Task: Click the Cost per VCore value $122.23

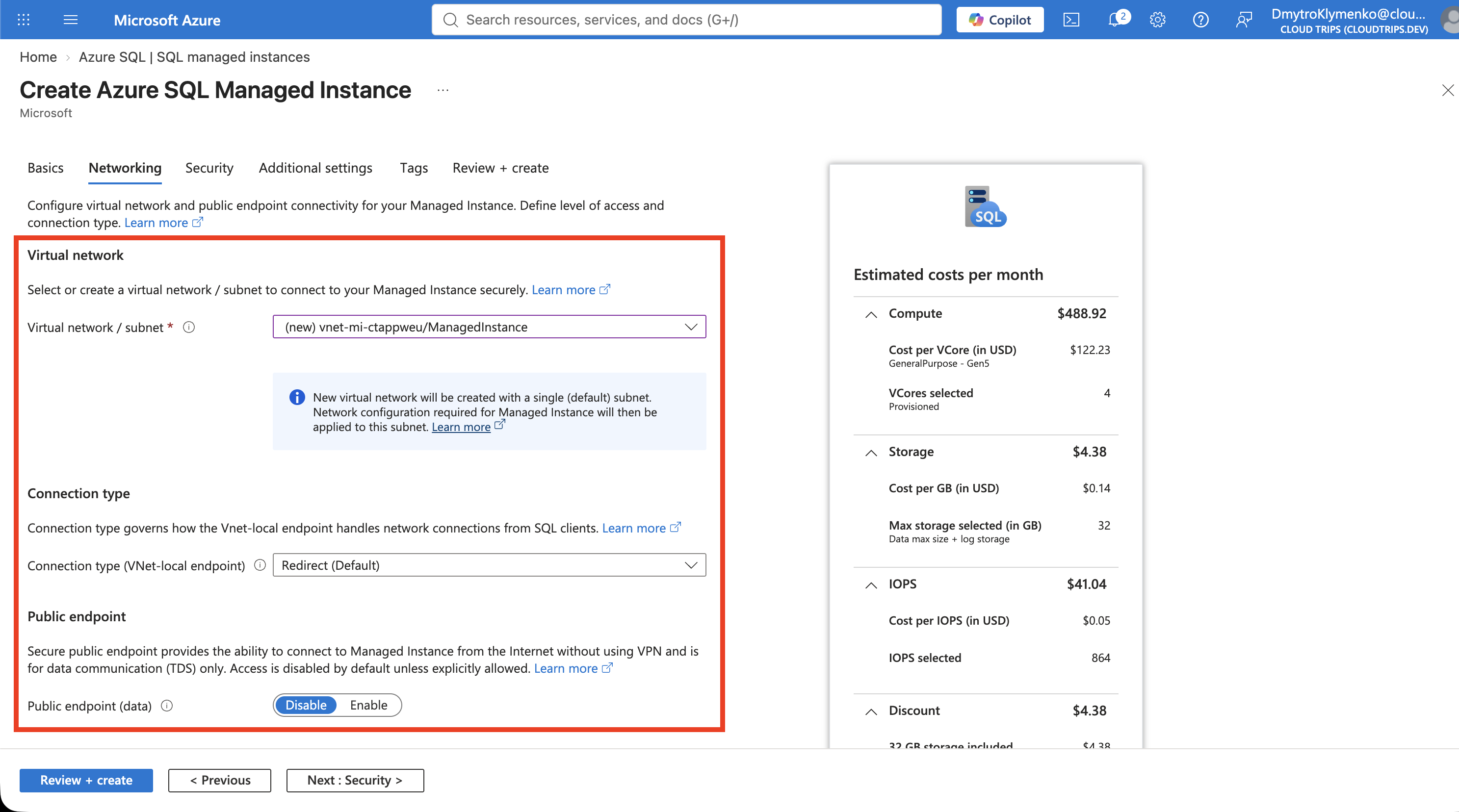Action: pyautogui.click(x=1090, y=350)
